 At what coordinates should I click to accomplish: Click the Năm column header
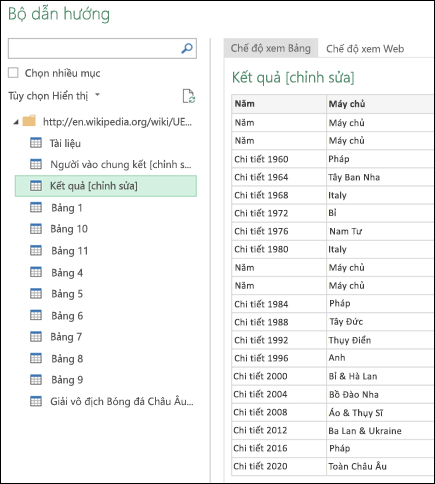(279, 104)
